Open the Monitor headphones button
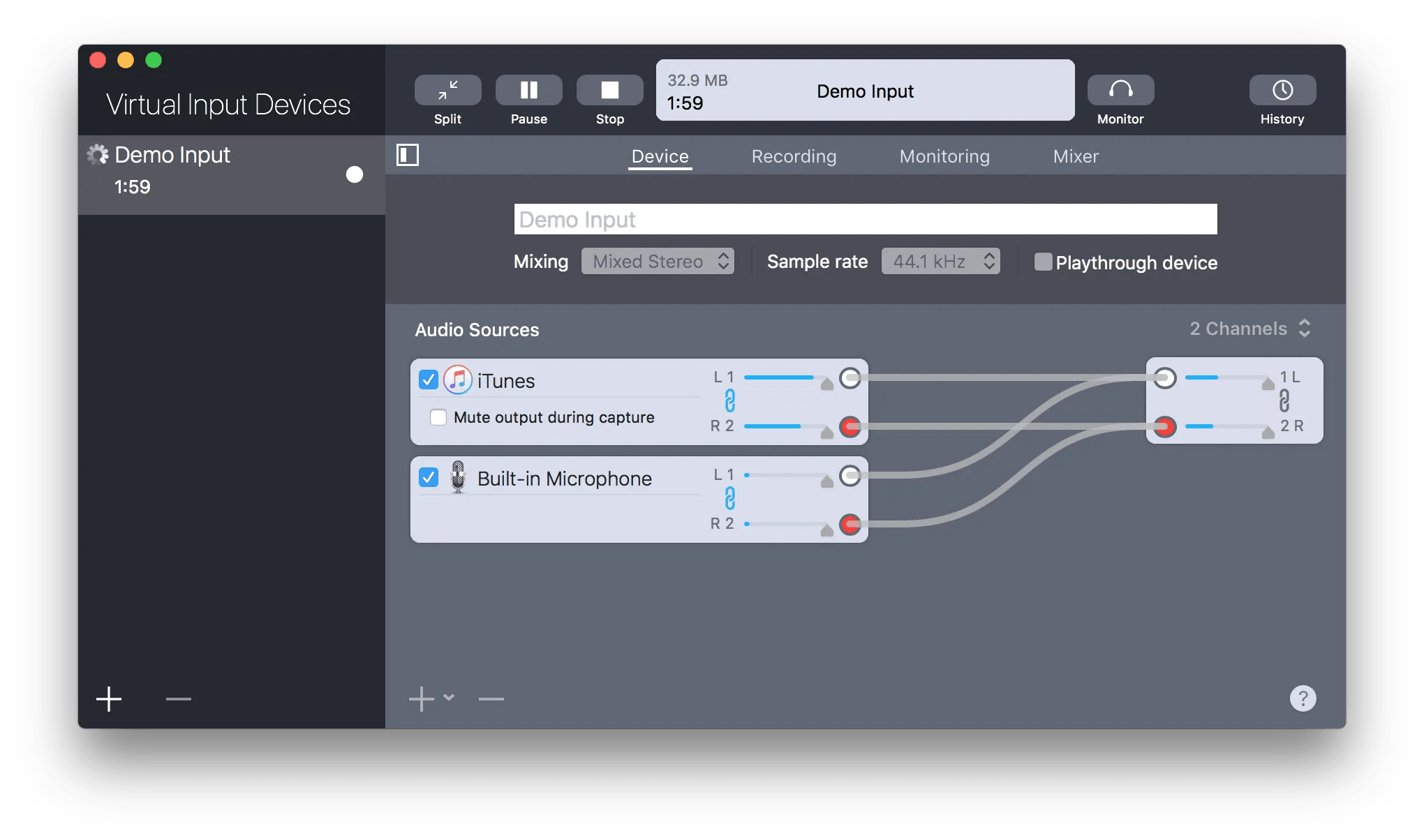 pyautogui.click(x=1120, y=90)
